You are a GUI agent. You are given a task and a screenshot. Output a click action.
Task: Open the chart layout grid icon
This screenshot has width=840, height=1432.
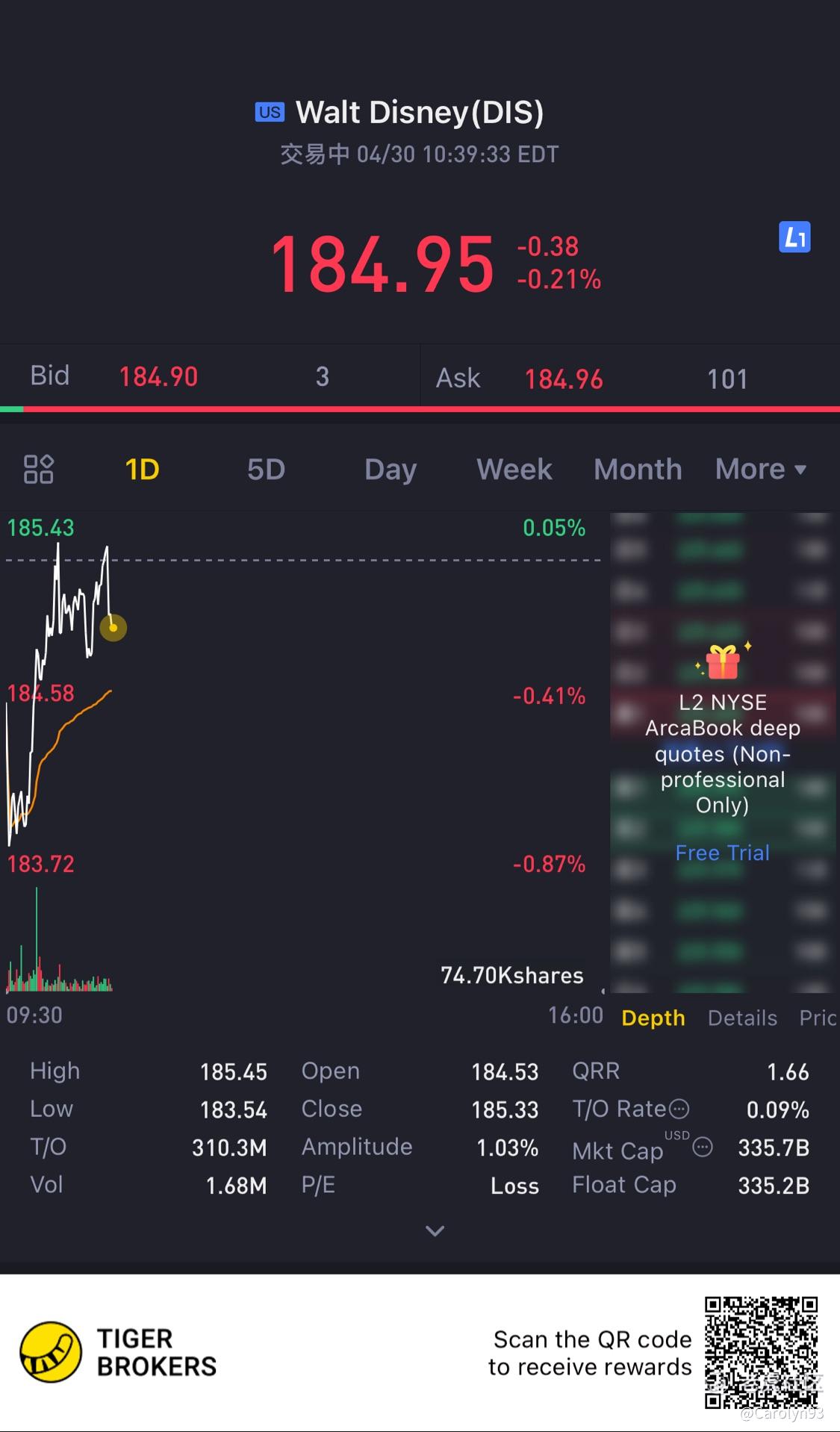click(39, 469)
